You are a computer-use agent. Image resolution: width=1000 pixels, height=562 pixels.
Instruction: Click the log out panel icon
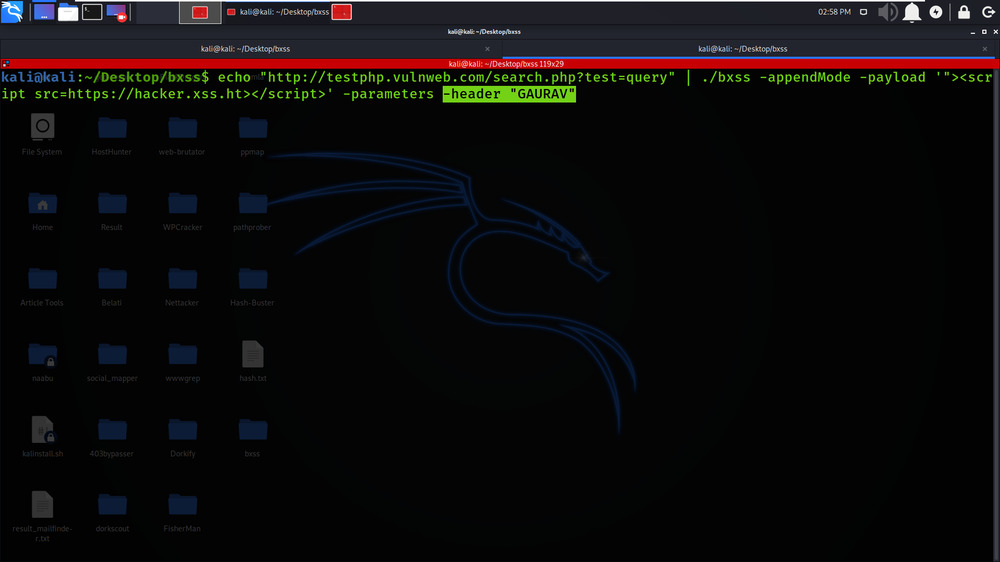[988, 12]
